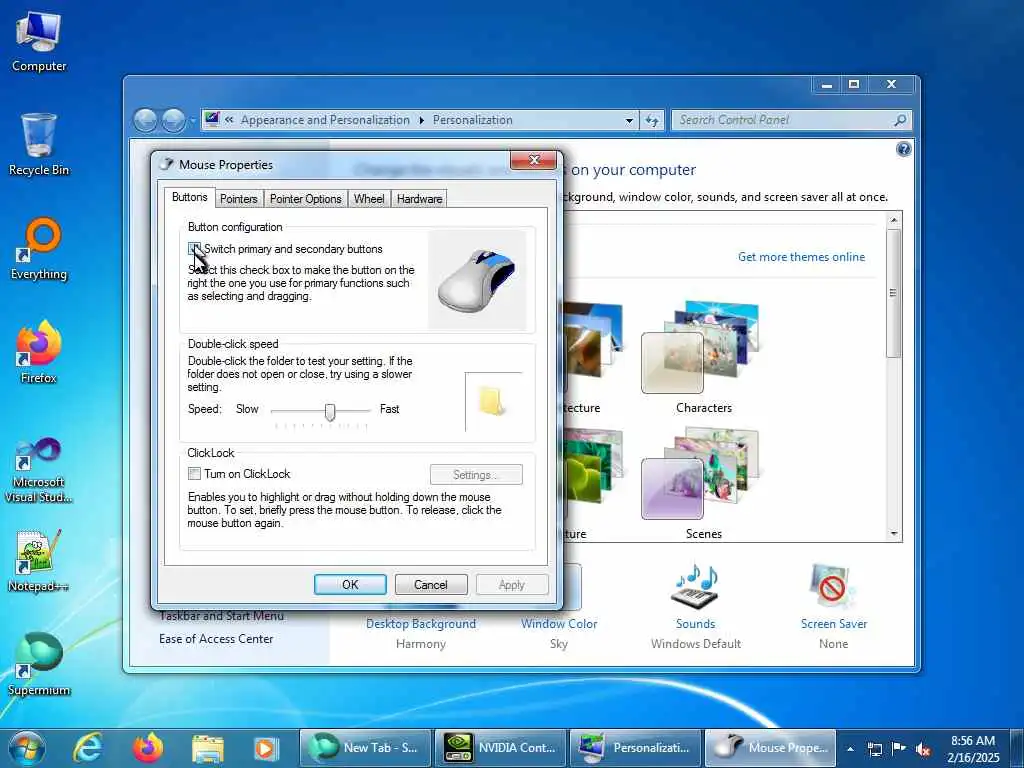Click the Personalization breadcrumb
The height and width of the screenshot is (768, 1024).
point(472,120)
